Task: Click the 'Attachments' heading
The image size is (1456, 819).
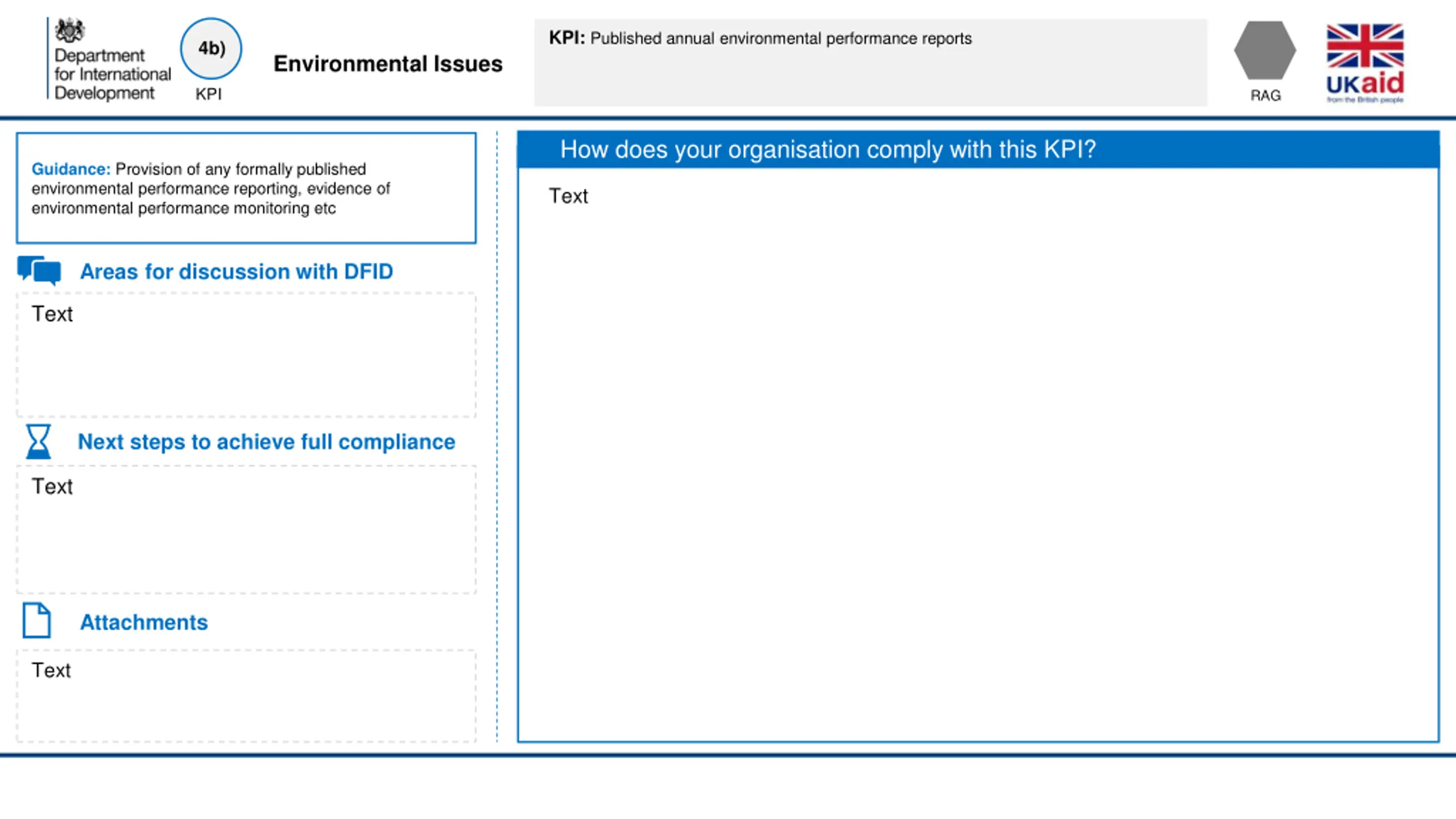Action: tap(144, 622)
